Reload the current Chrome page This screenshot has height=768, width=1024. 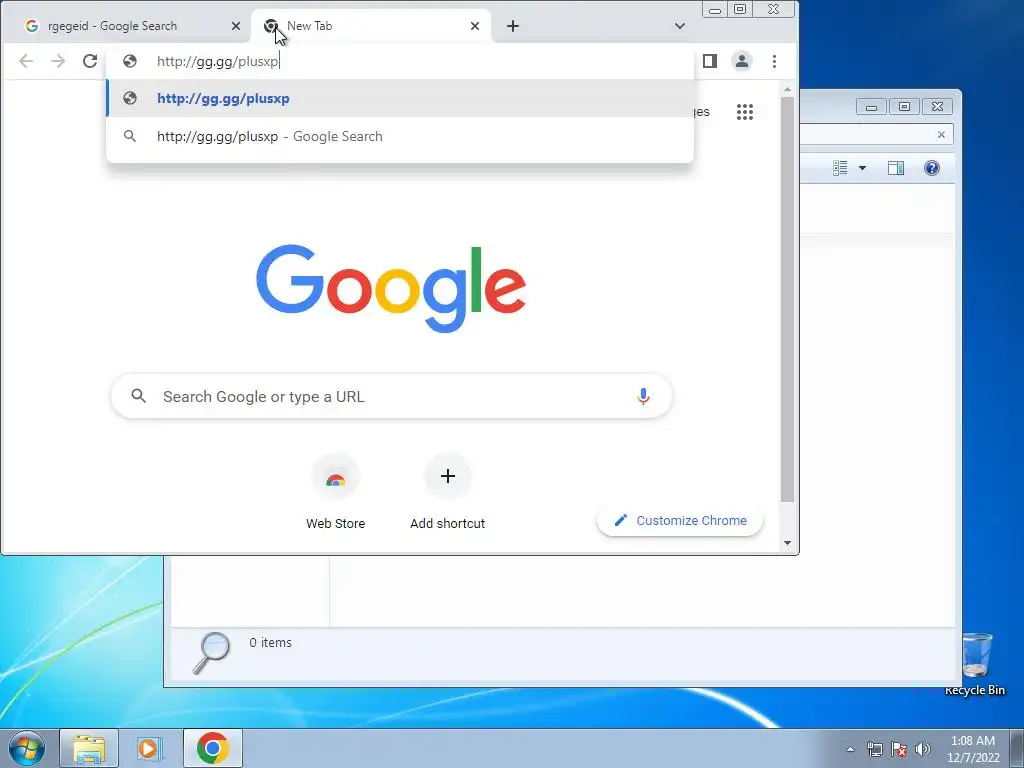click(x=90, y=61)
